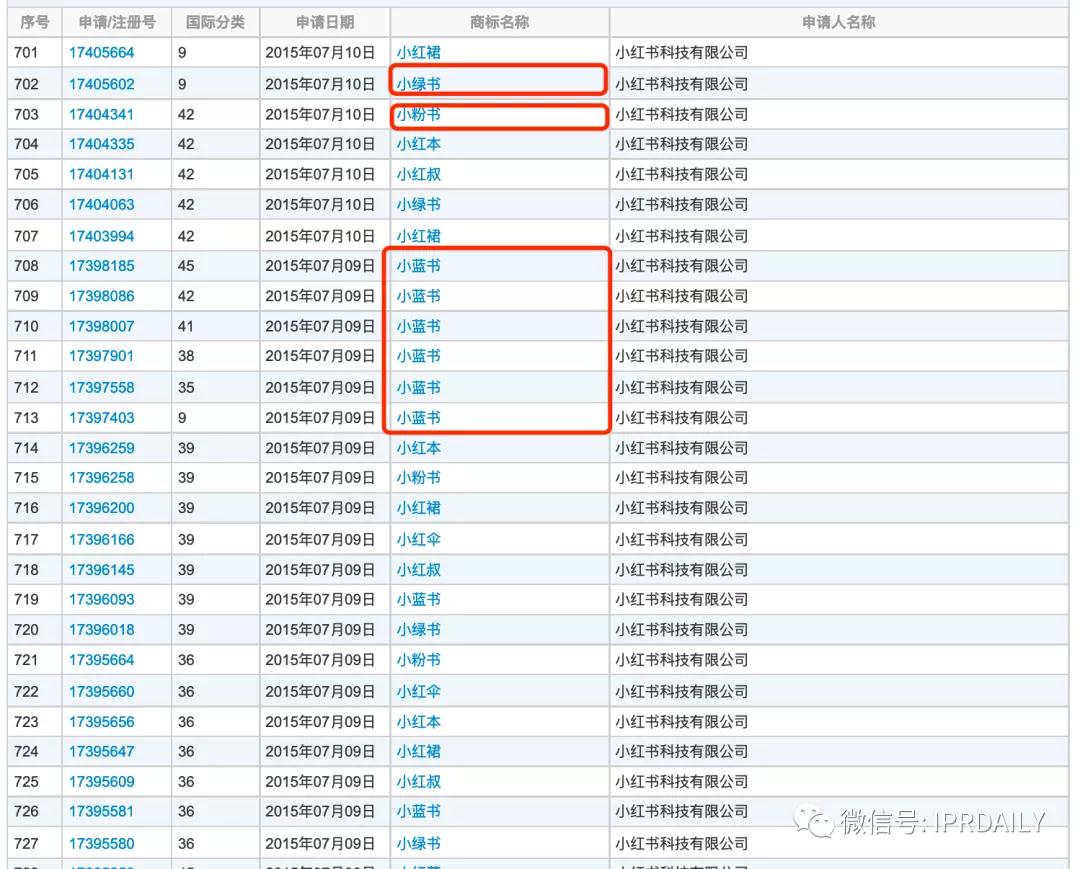View trademark 小蓝书 in row 709

418,296
